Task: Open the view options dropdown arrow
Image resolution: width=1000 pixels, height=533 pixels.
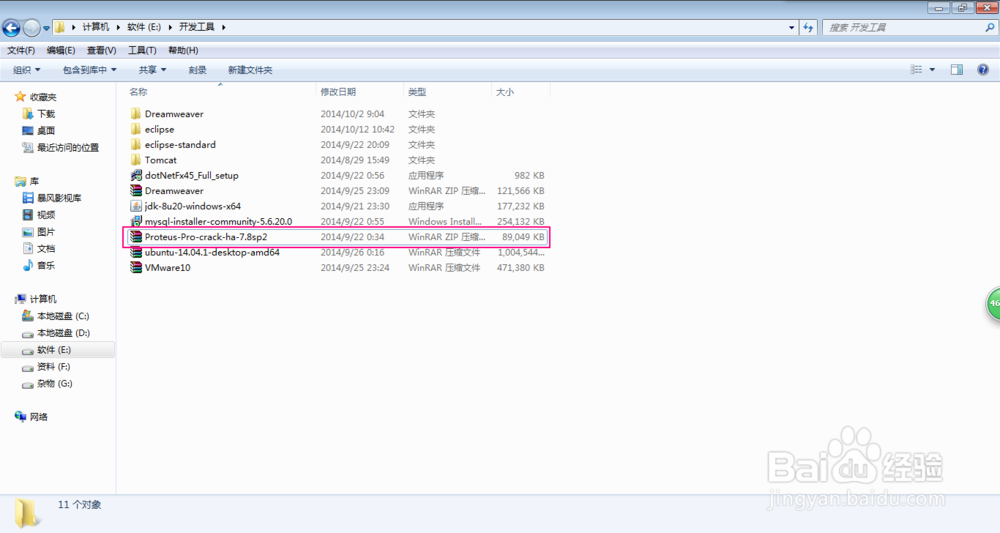Action: 932,69
